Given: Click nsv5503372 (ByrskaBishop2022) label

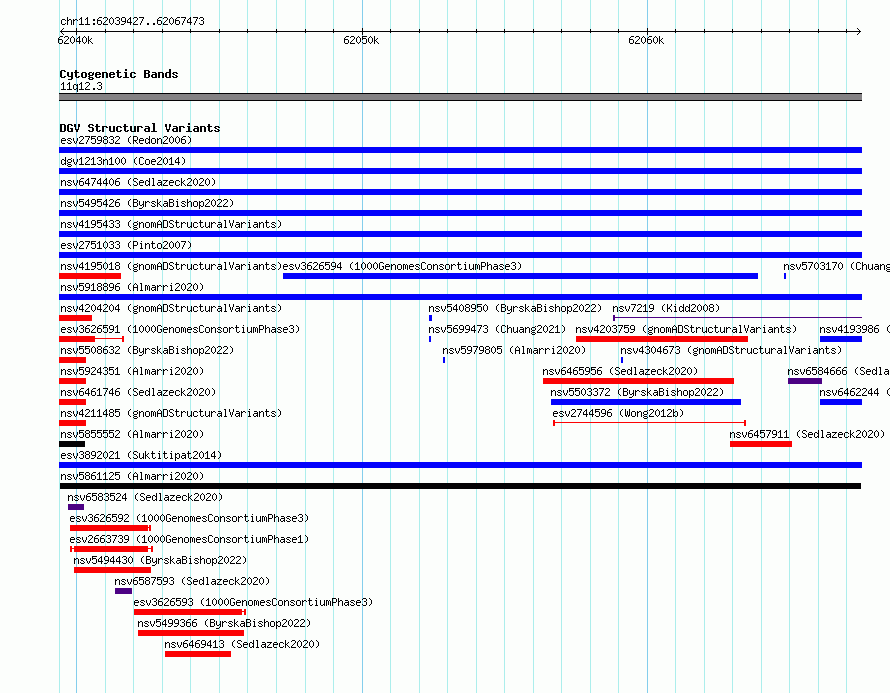Looking at the screenshot, I should point(637,392).
